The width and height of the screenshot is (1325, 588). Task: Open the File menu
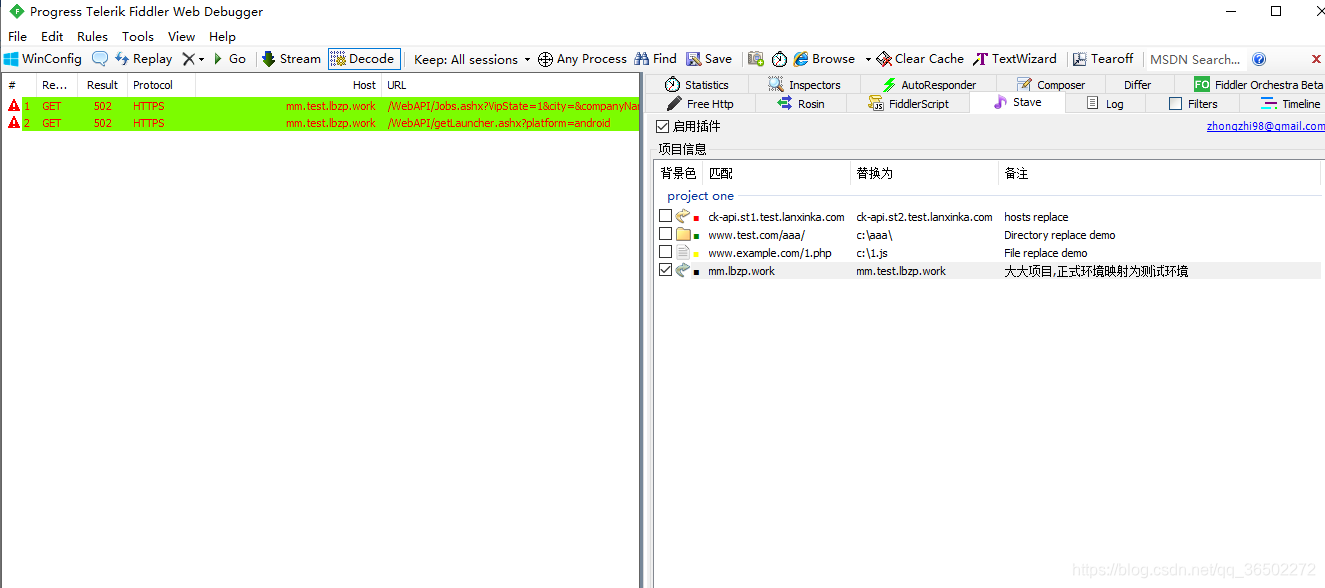(18, 36)
